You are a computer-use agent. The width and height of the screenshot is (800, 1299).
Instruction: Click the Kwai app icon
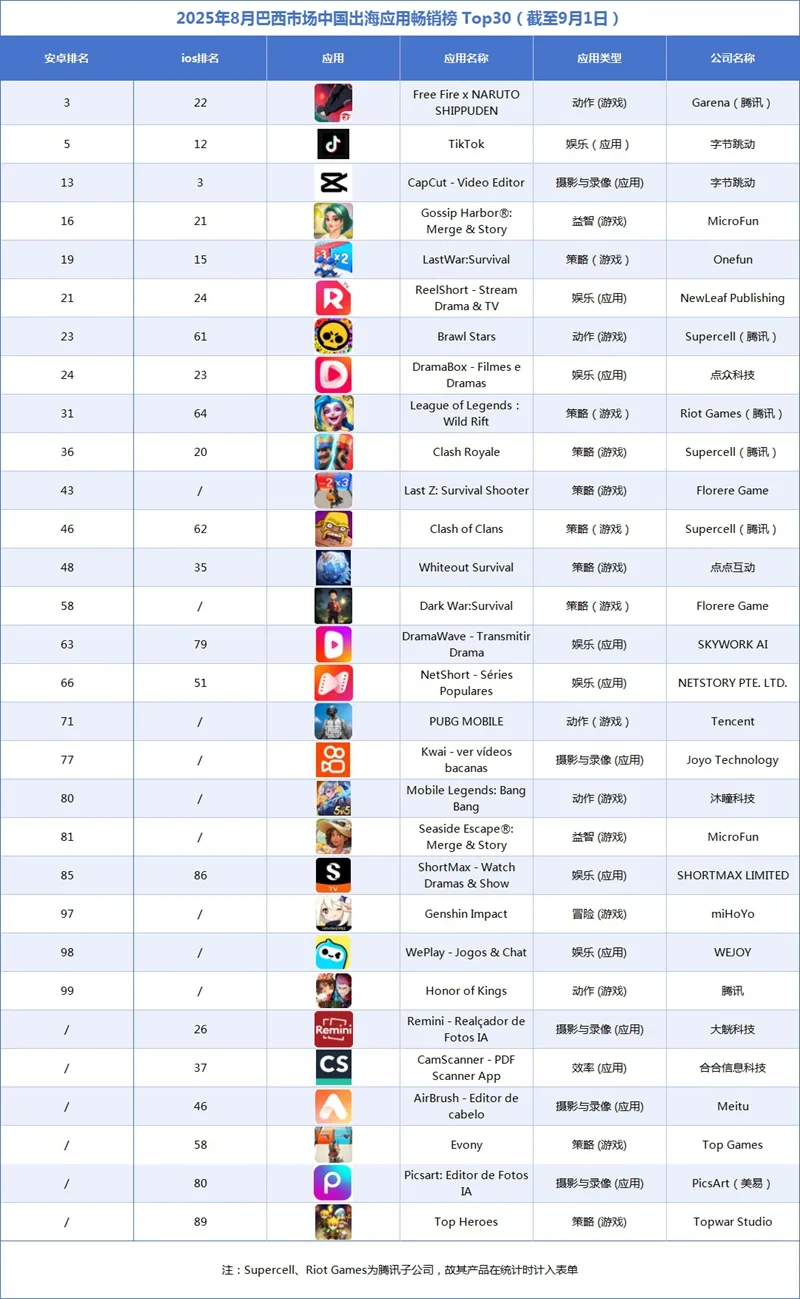(333, 760)
